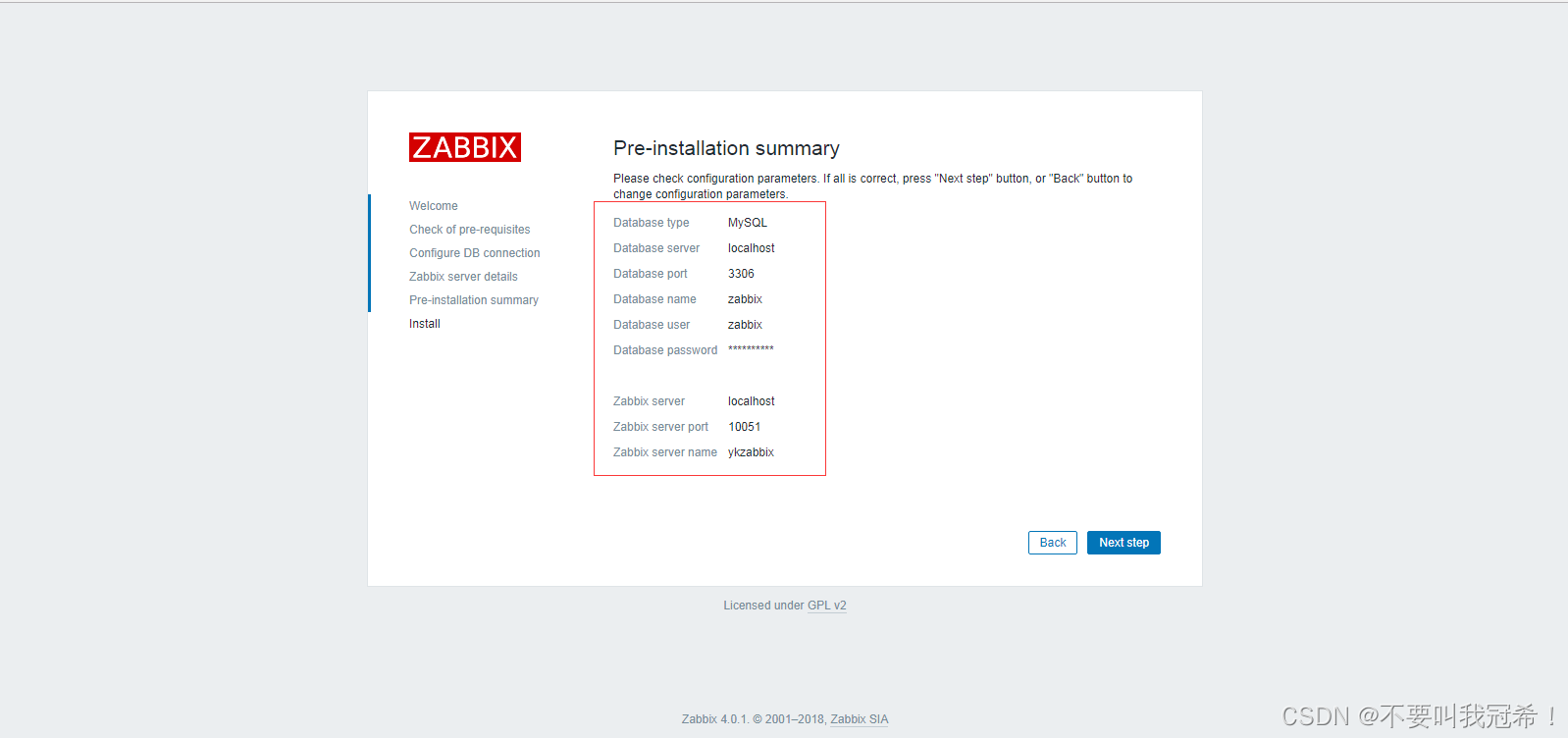Select Zabbix server details step
The height and width of the screenshot is (738, 1568).
tap(463, 277)
